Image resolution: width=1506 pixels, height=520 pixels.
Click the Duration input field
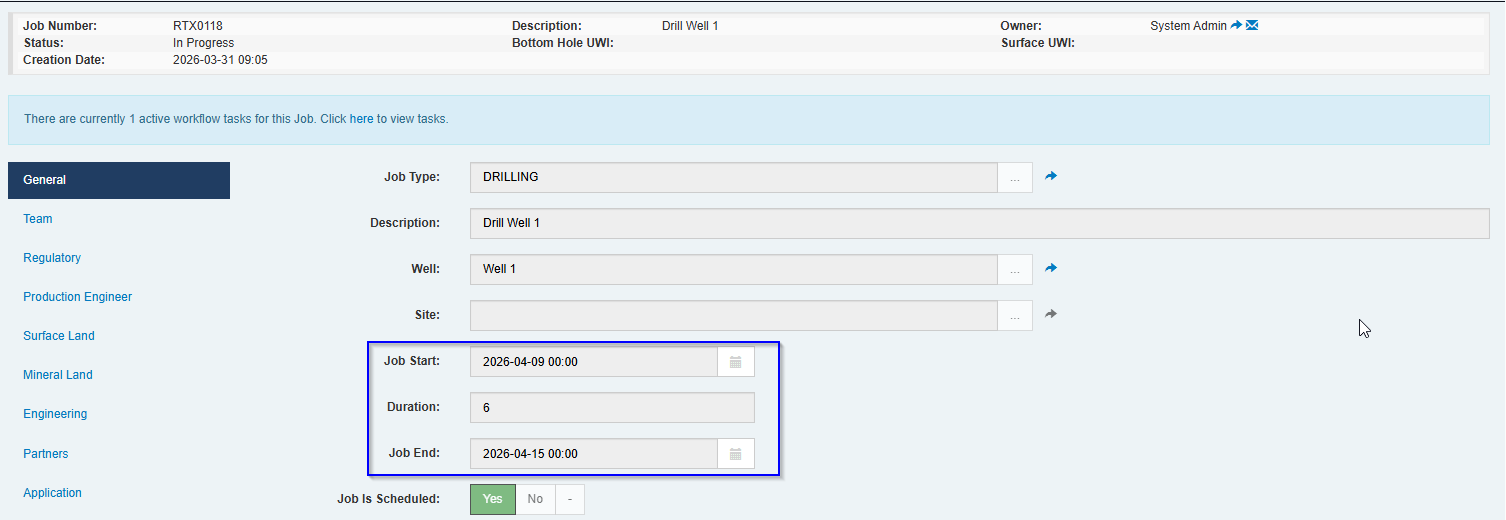(x=611, y=408)
